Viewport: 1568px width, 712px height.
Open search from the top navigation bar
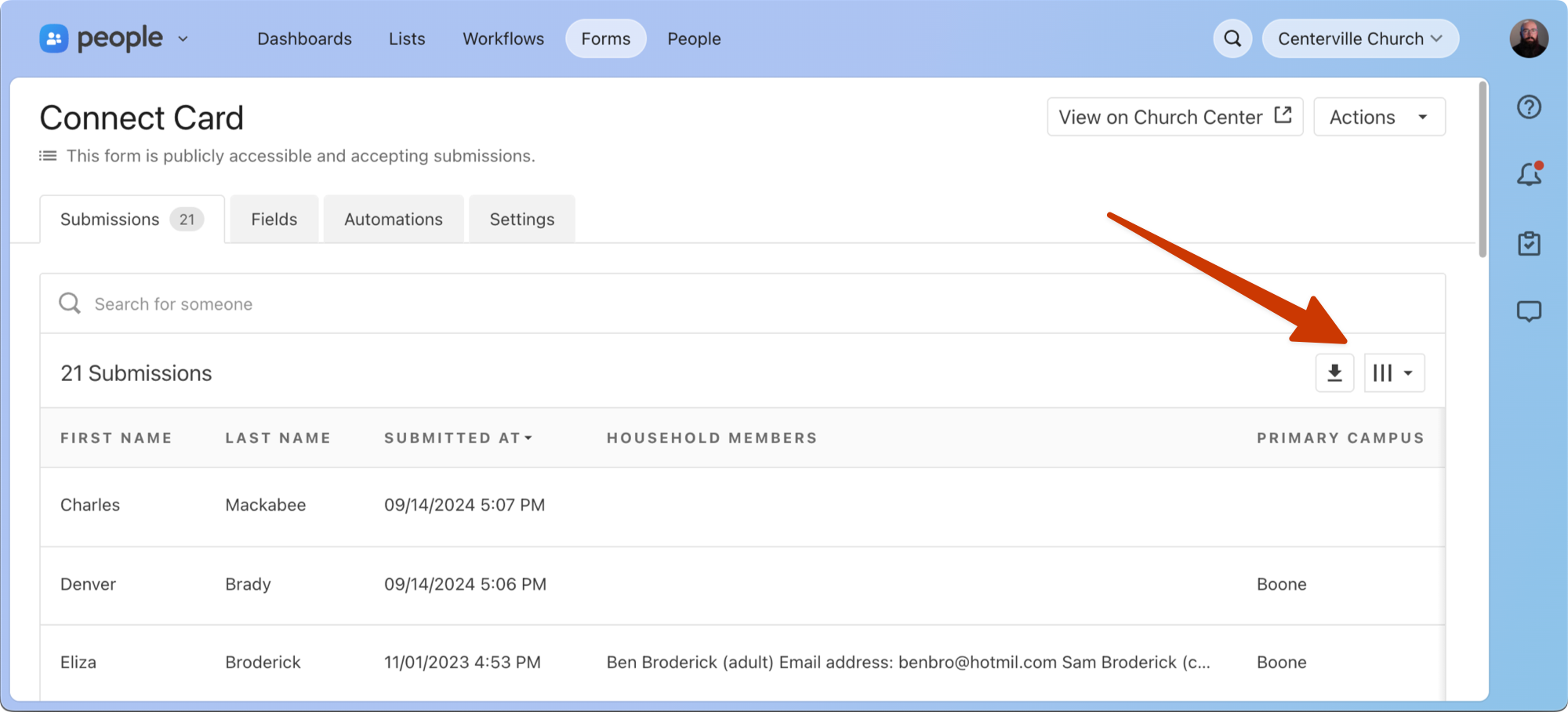pos(1232,38)
